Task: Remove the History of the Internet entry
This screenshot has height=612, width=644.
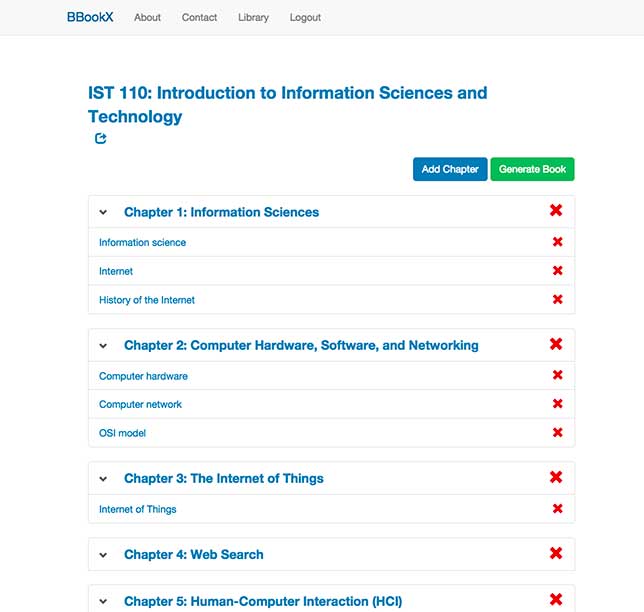Action: 557,299
